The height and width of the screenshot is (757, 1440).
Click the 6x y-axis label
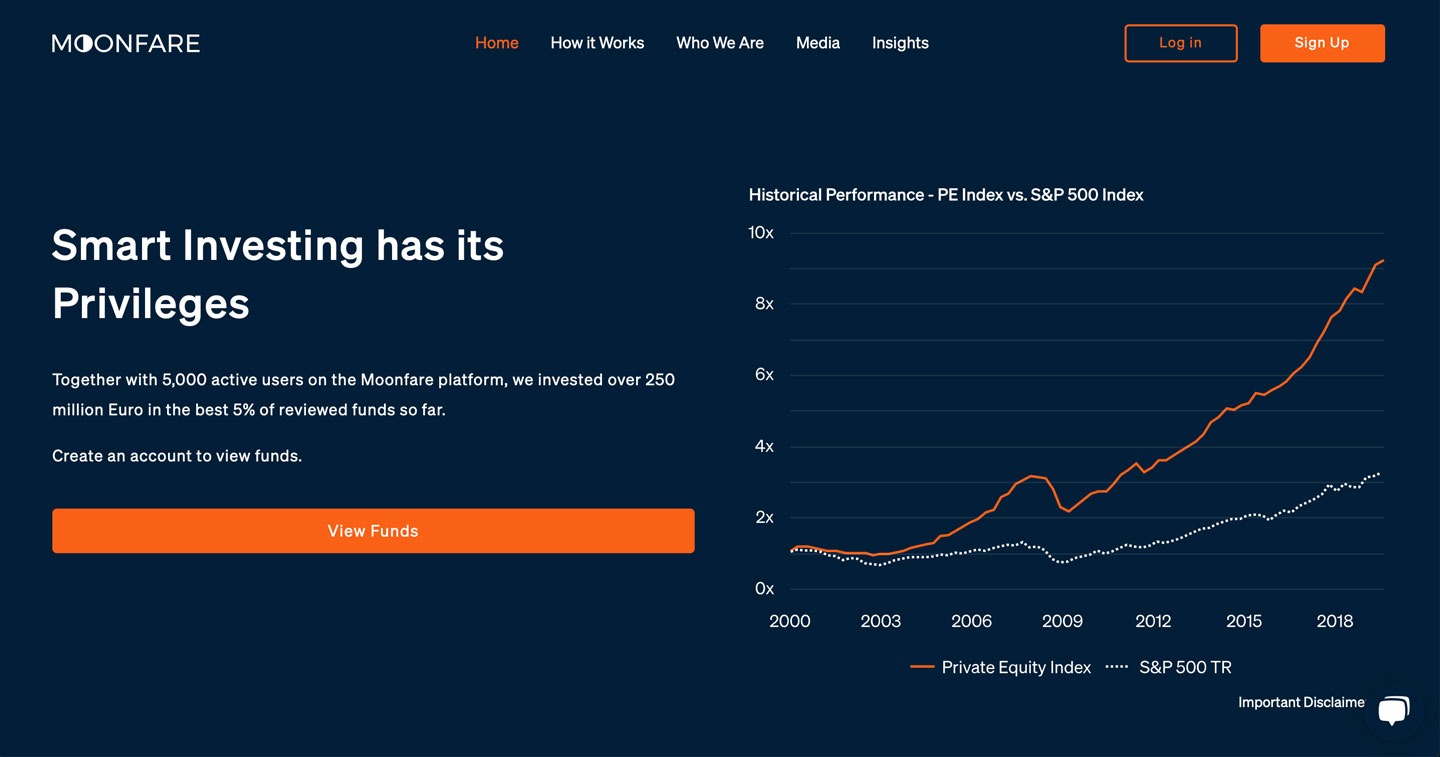click(x=764, y=374)
